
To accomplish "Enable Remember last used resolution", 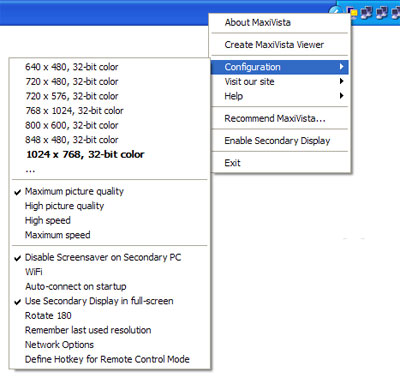I will click(x=110, y=330).
